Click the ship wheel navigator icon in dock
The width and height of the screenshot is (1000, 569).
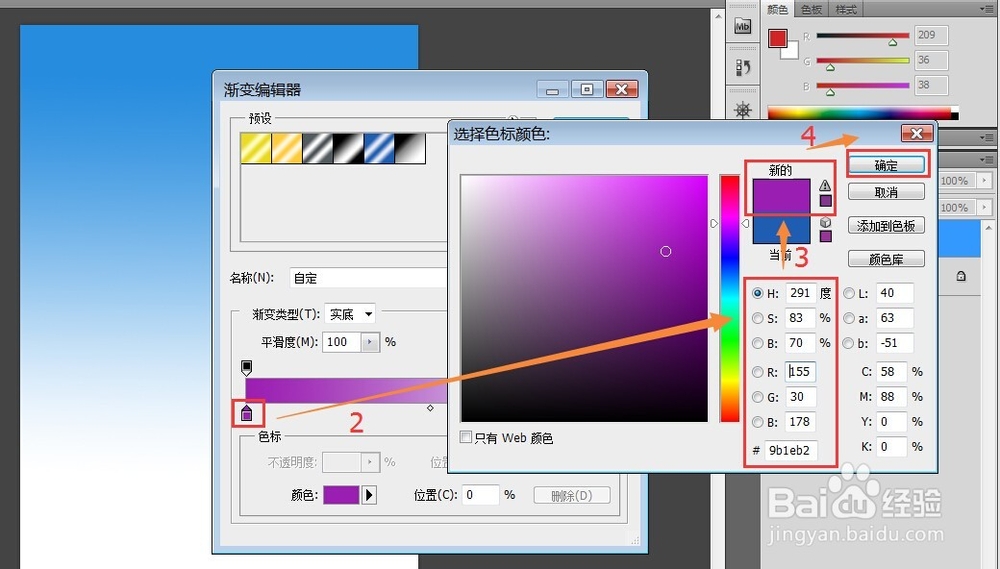pos(743,110)
